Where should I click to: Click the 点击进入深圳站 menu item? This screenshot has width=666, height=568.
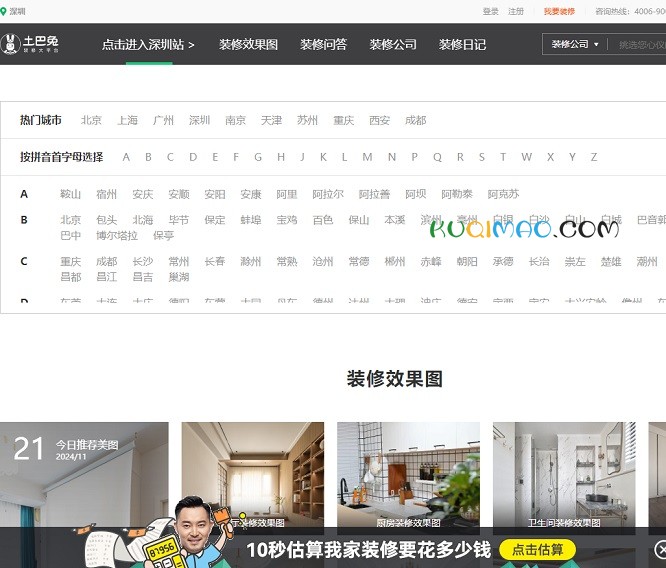[148, 45]
